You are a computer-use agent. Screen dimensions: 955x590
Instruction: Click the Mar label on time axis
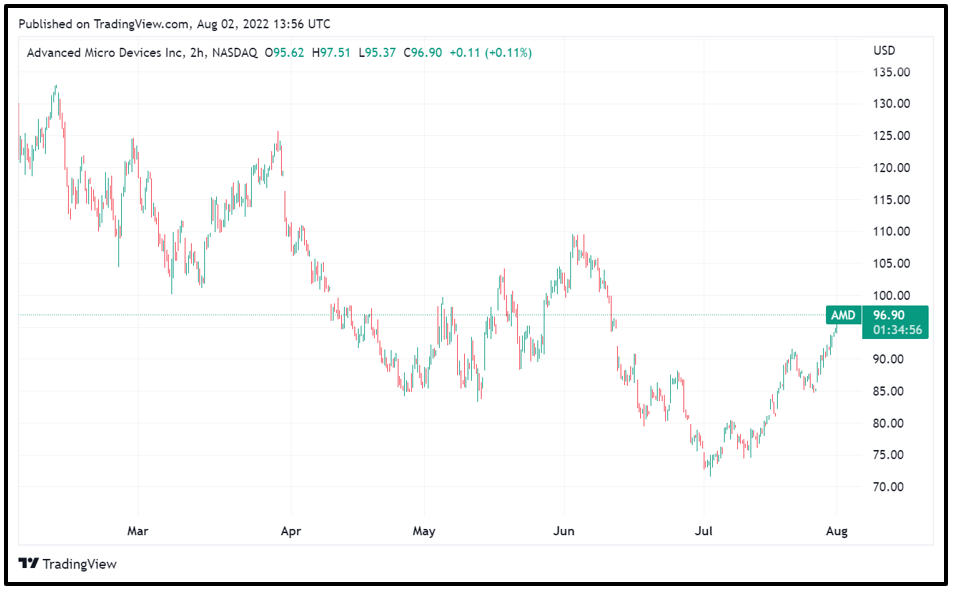coord(138,531)
